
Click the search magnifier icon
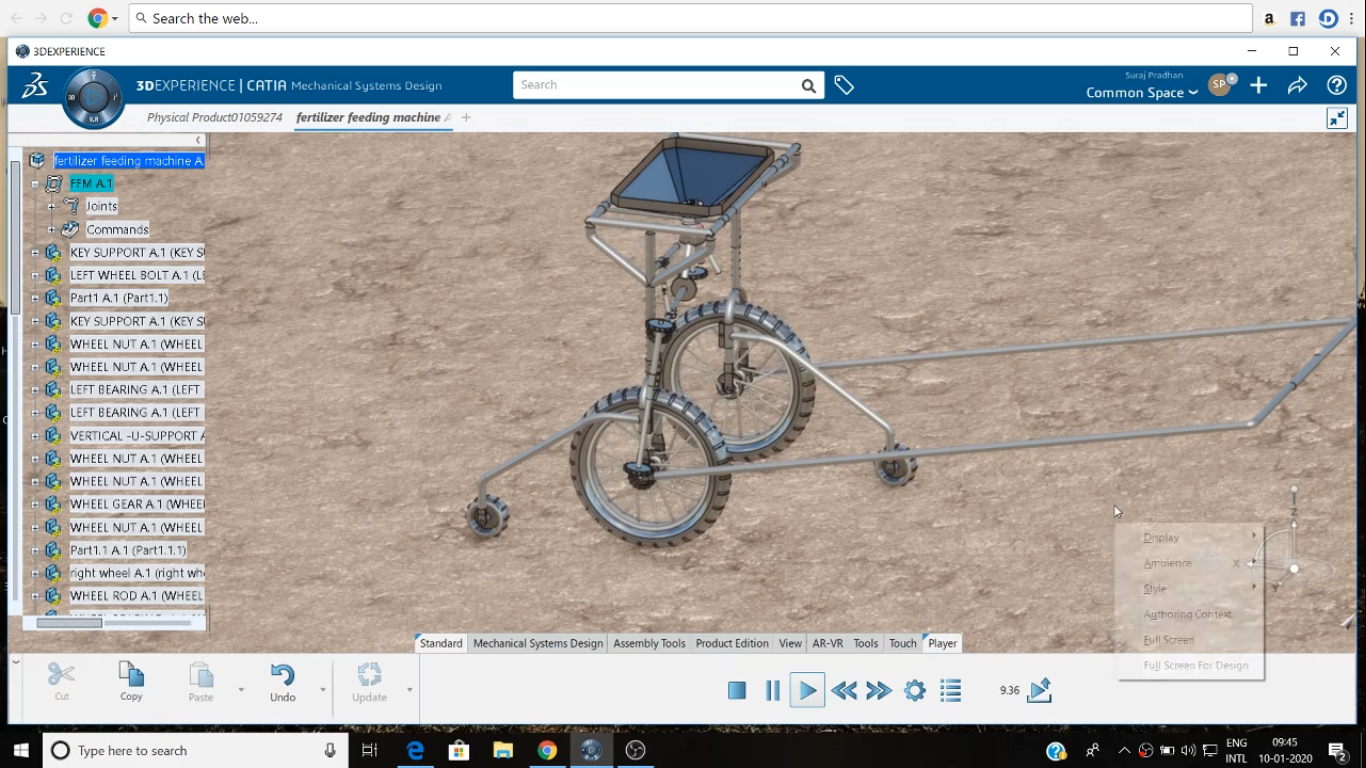808,86
